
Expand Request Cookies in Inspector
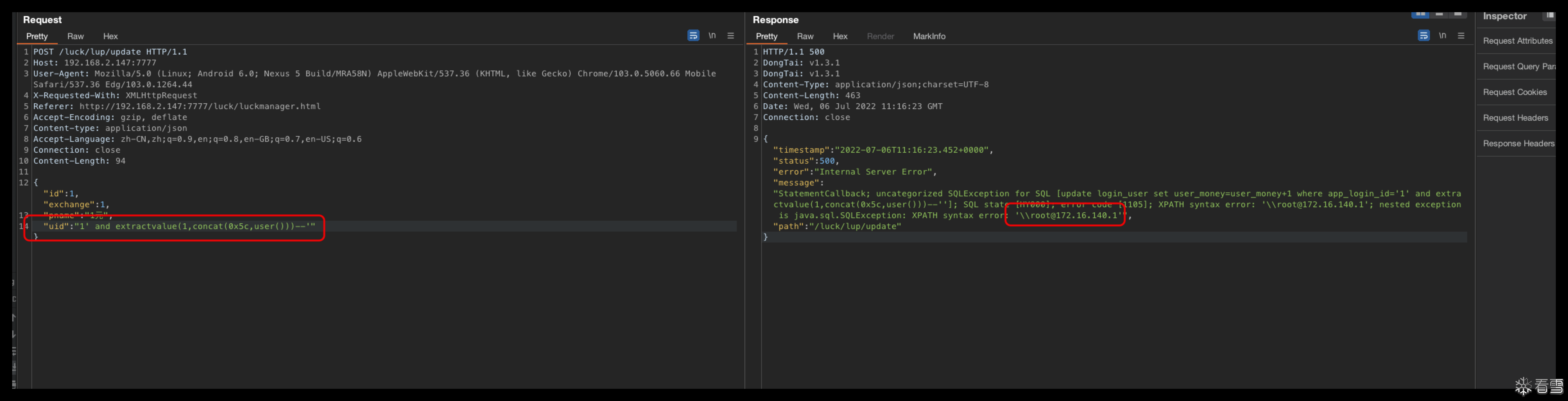tap(1514, 92)
